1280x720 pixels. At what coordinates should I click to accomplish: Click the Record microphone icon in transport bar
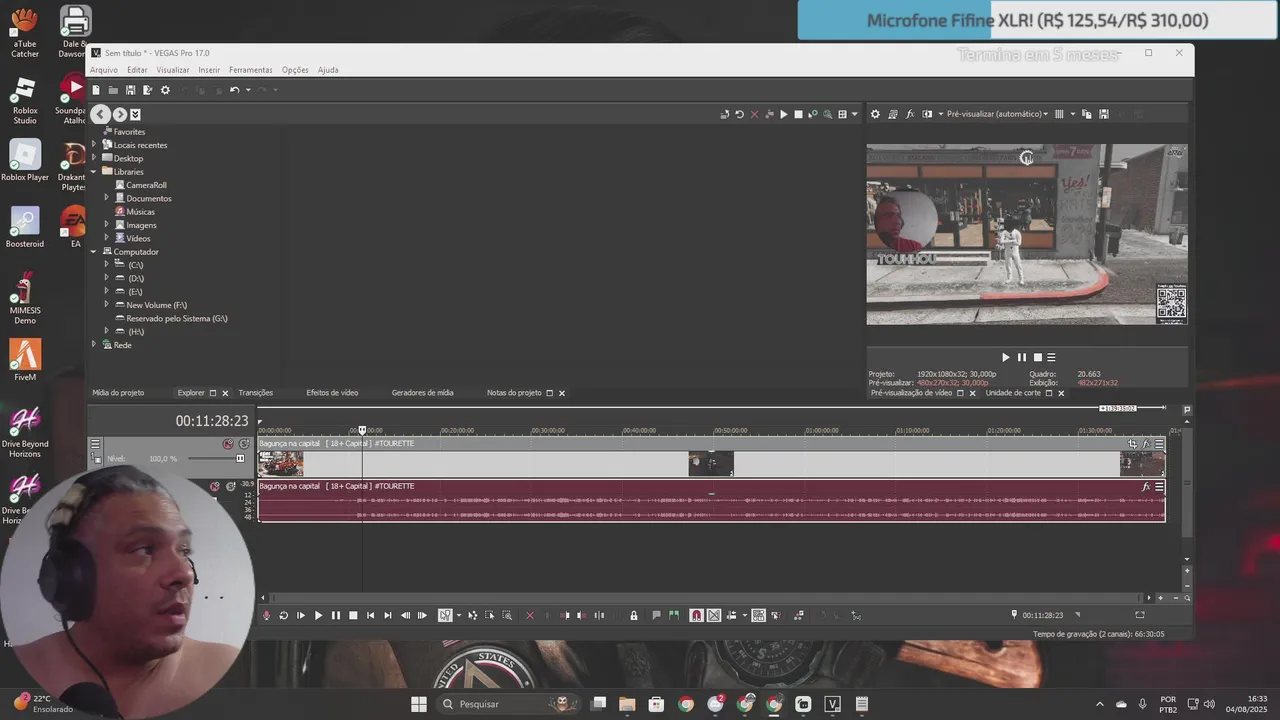[x=266, y=616]
